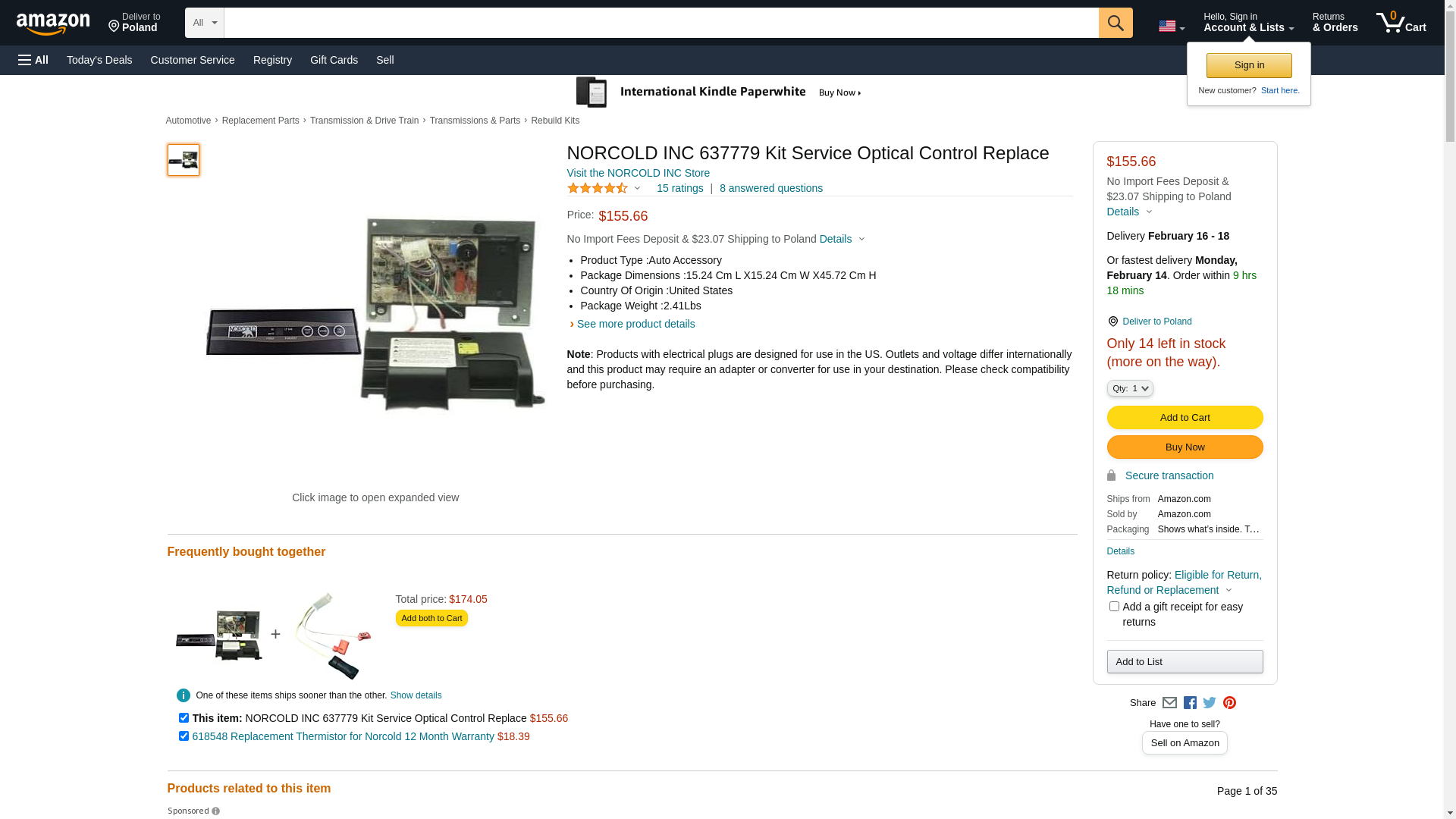
Task: Click into the search input field
Action: coord(660,23)
